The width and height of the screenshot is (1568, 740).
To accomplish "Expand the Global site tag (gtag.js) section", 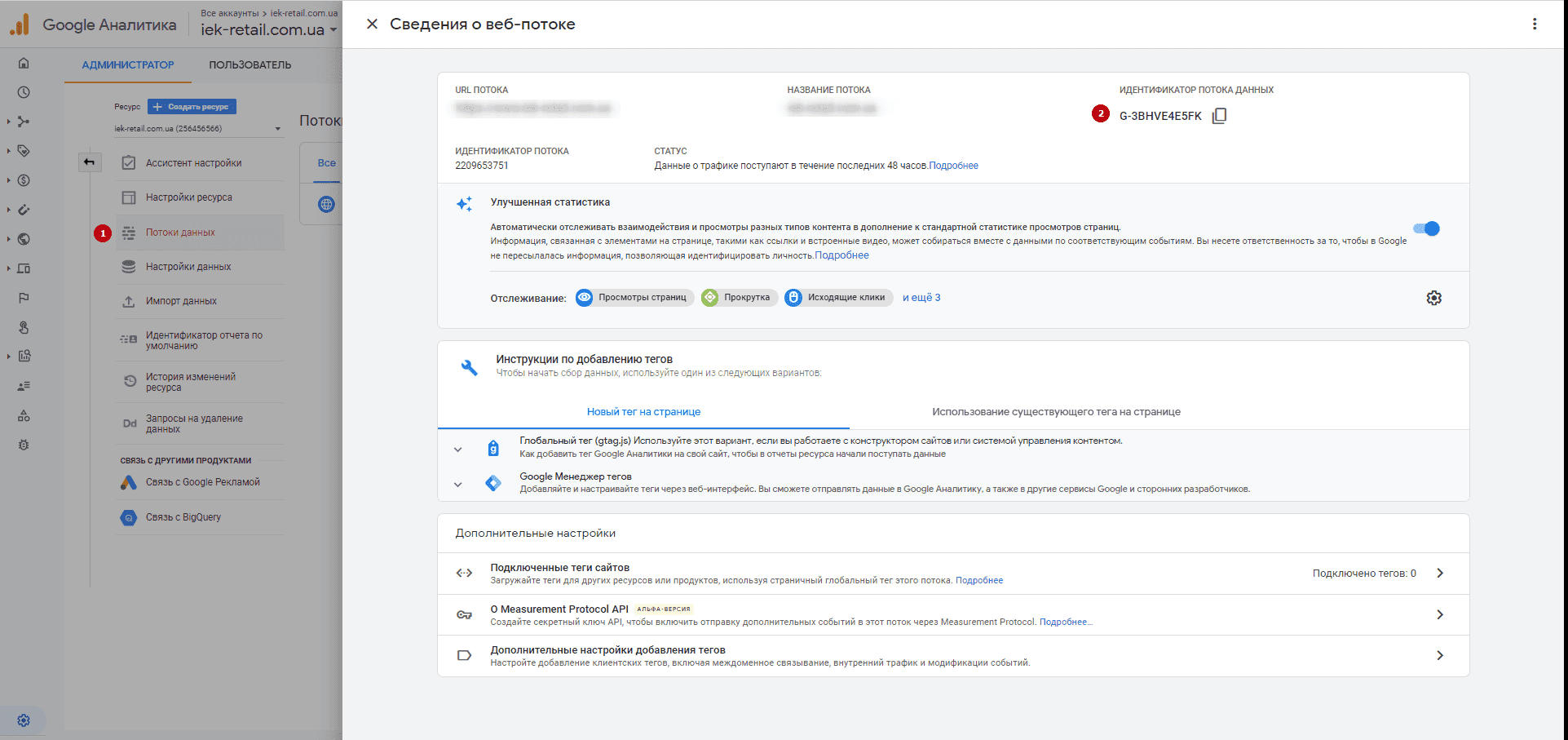I will pos(457,450).
